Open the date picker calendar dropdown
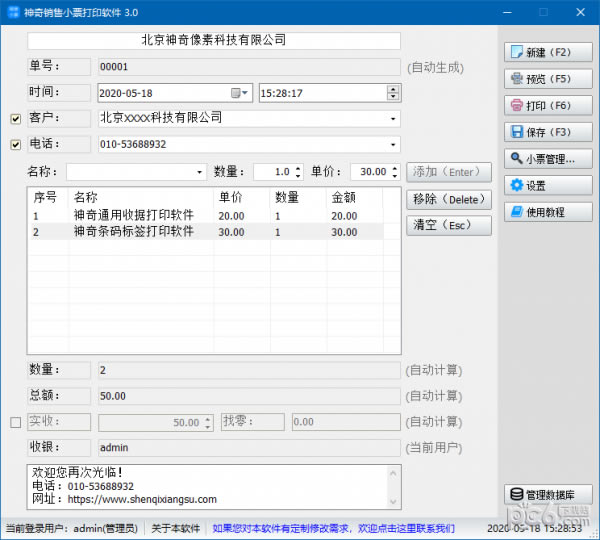 click(240, 93)
